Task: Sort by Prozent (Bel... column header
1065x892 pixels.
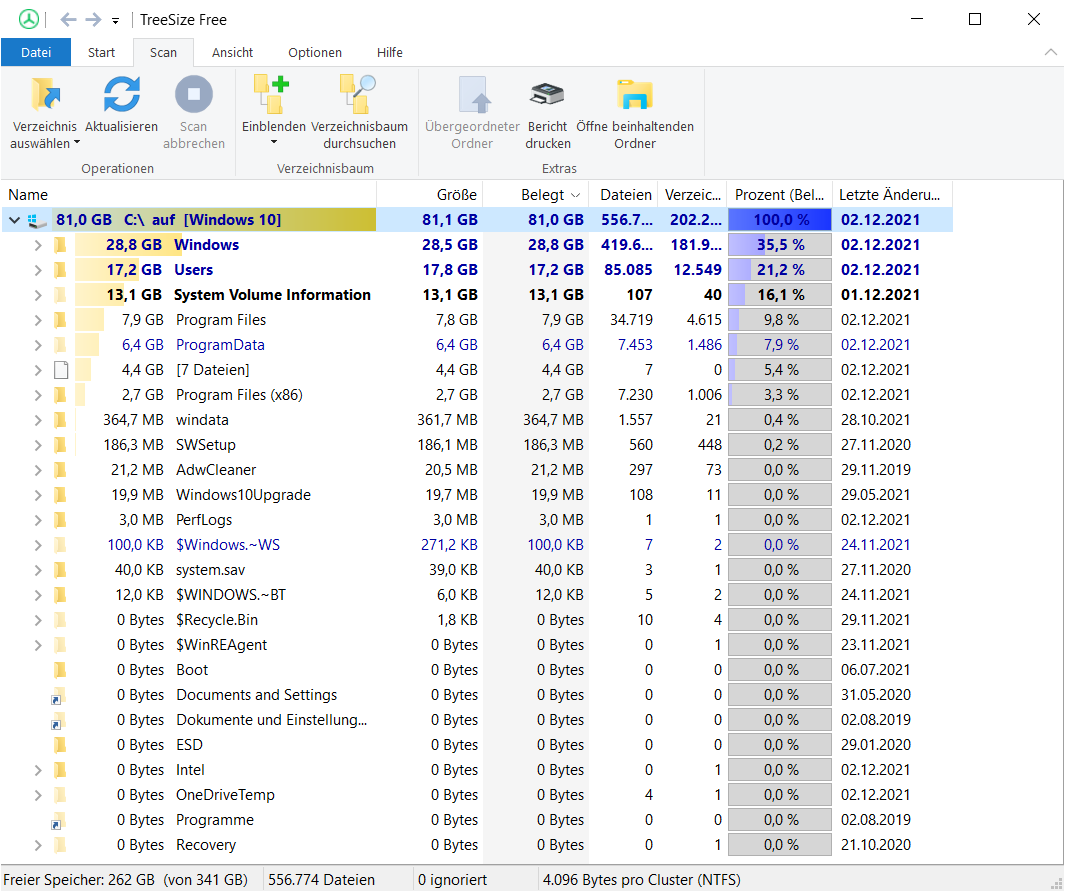Action: [780, 195]
